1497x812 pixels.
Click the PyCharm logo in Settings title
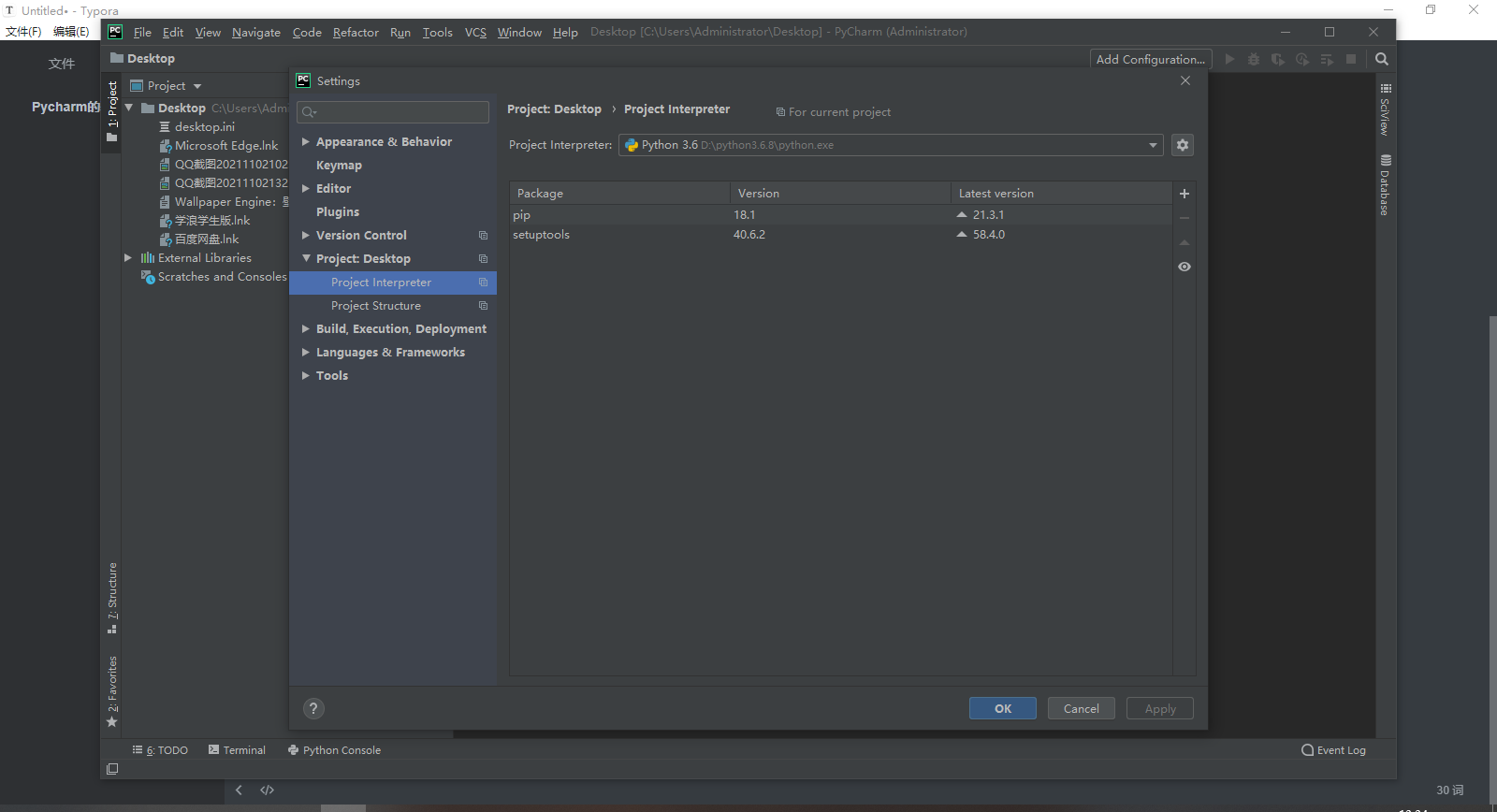pyautogui.click(x=303, y=80)
